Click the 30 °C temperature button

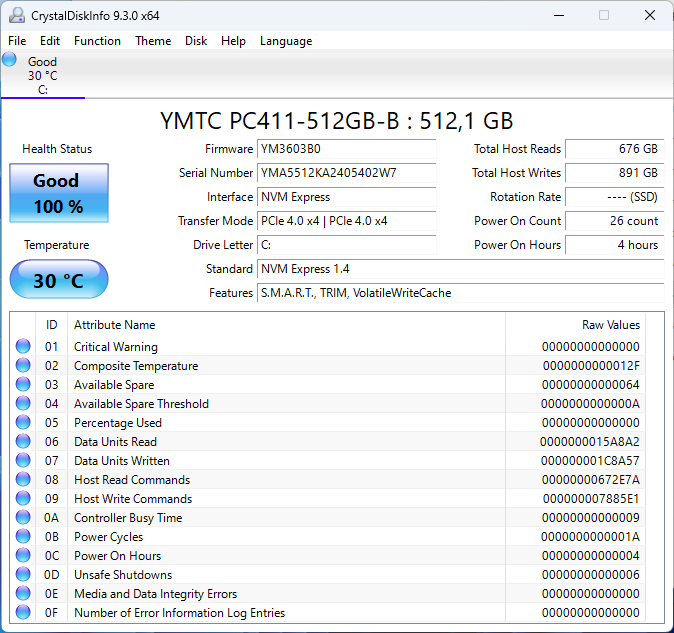pos(59,280)
